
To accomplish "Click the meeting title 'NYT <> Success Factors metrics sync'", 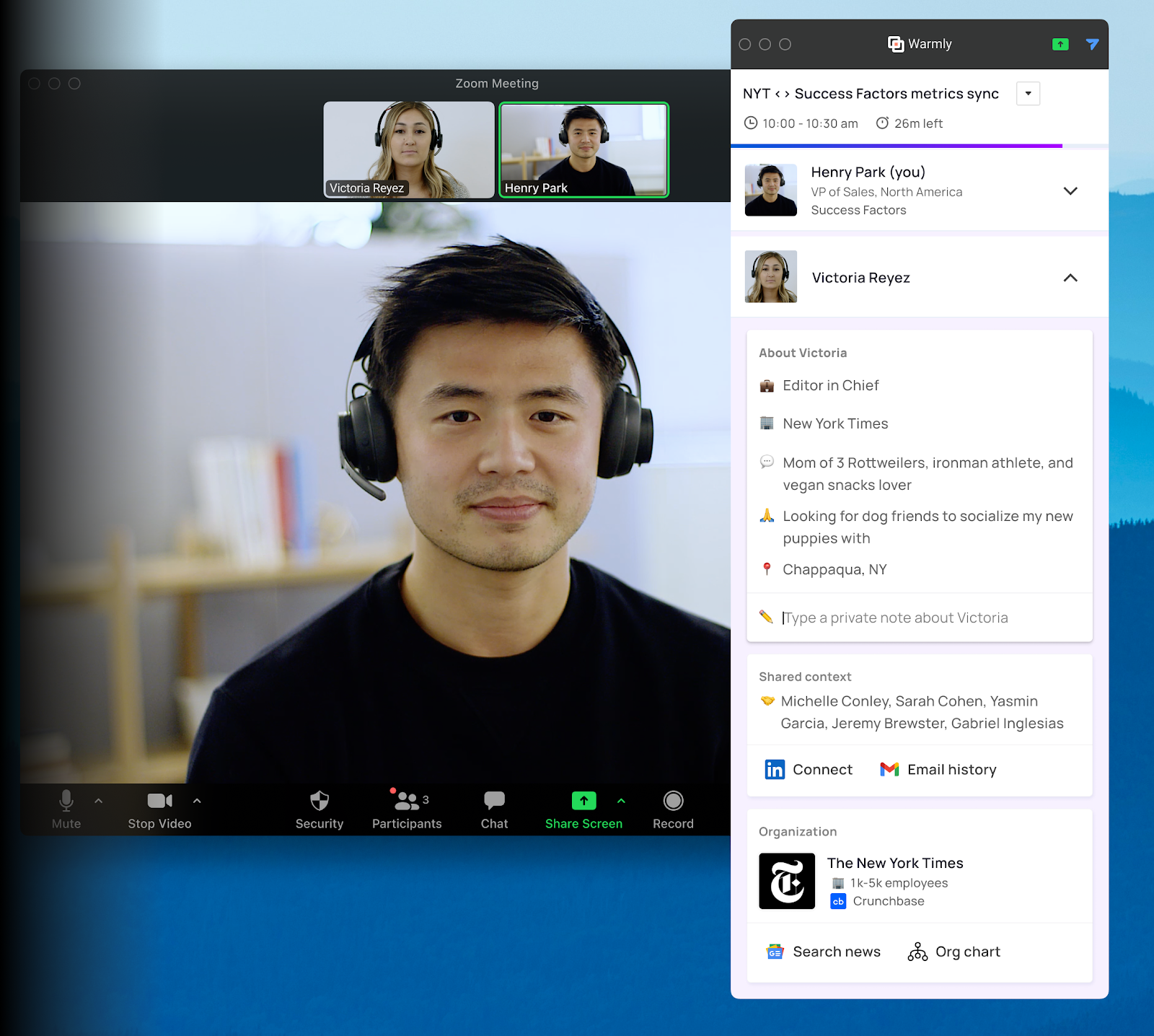I will pyautogui.click(x=871, y=94).
